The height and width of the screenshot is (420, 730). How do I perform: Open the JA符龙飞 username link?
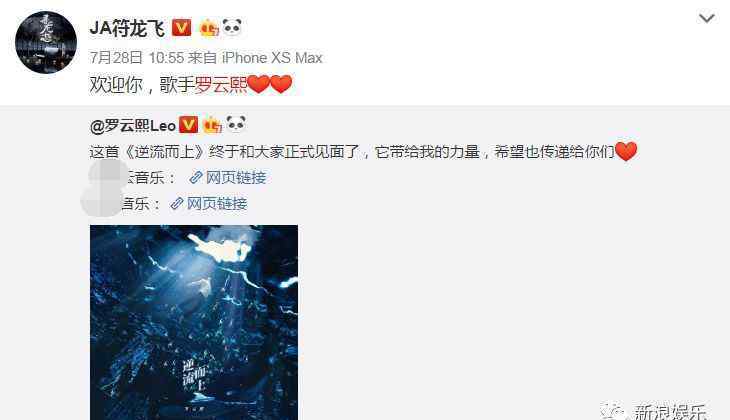(127, 28)
